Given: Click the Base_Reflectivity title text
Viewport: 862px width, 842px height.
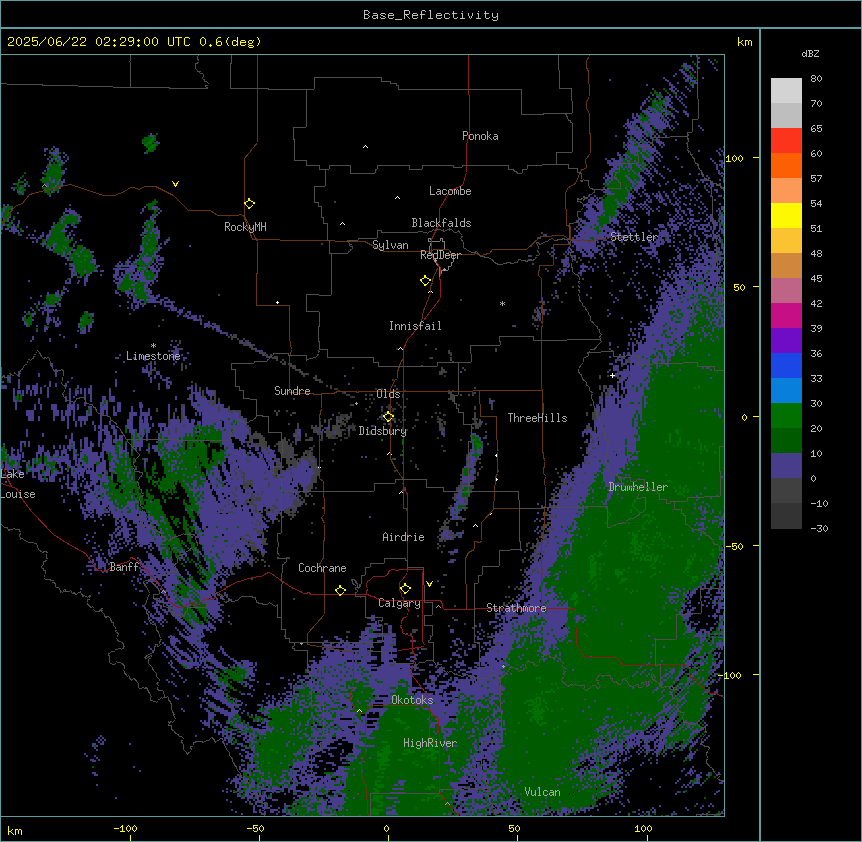Looking at the screenshot, I should [431, 15].
